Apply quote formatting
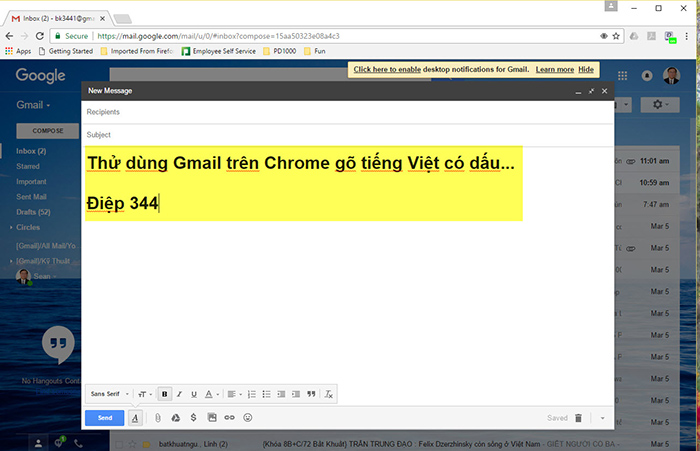 click(x=311, y=394)
